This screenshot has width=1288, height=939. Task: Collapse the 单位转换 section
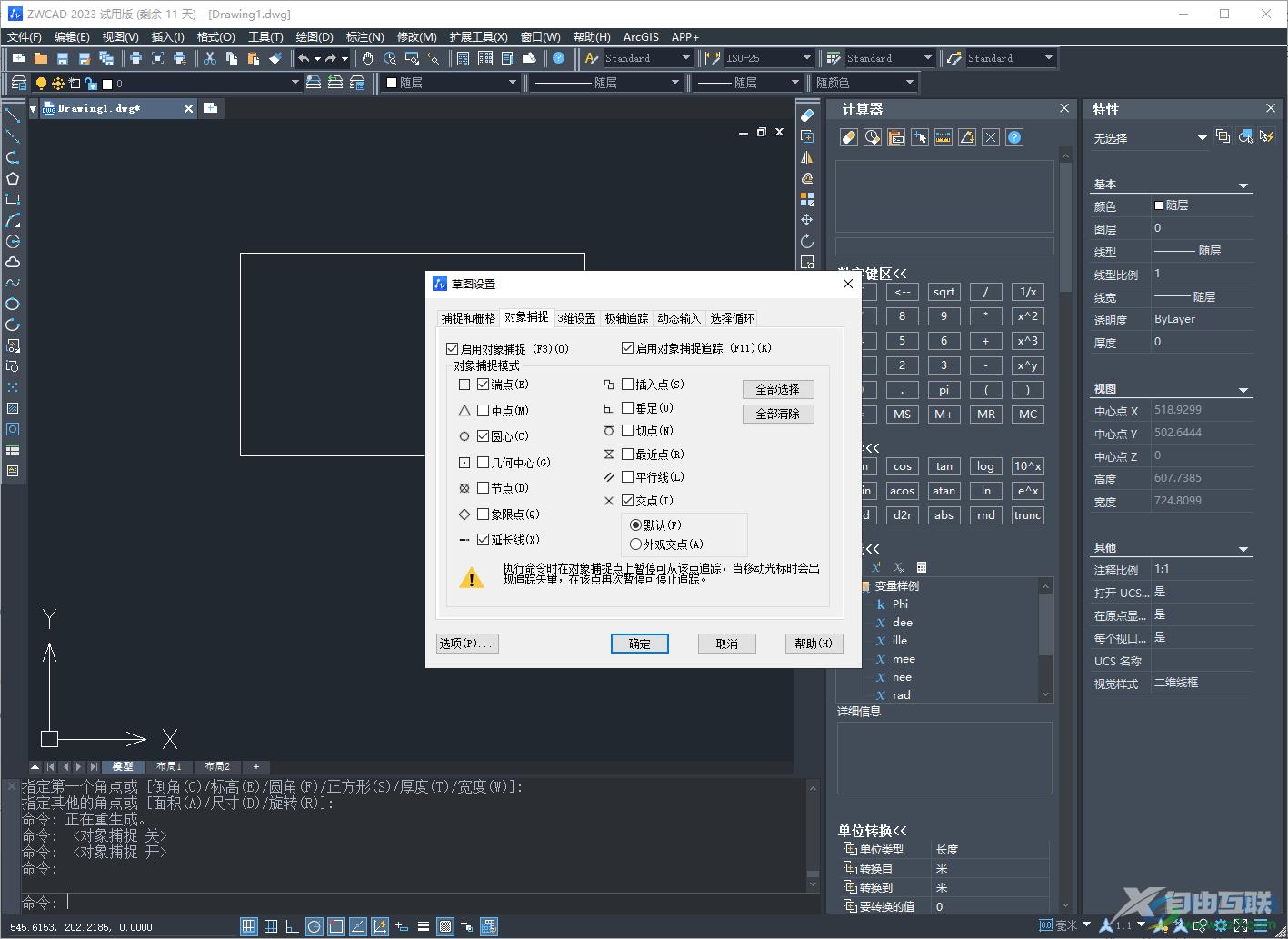tap(873, 831)
